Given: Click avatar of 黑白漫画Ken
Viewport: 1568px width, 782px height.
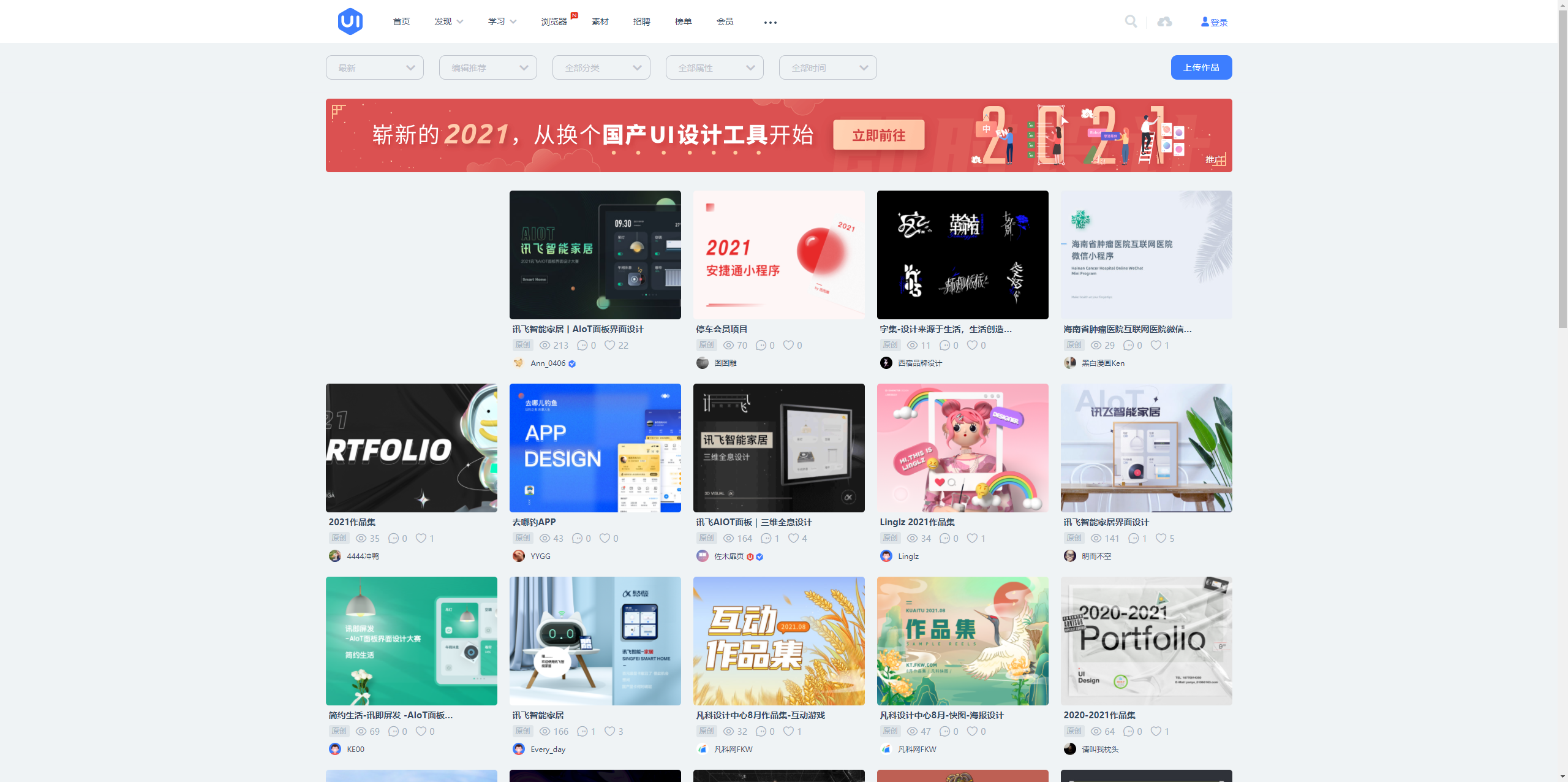Looking at the screenshot, I should tap(1069, 363).
